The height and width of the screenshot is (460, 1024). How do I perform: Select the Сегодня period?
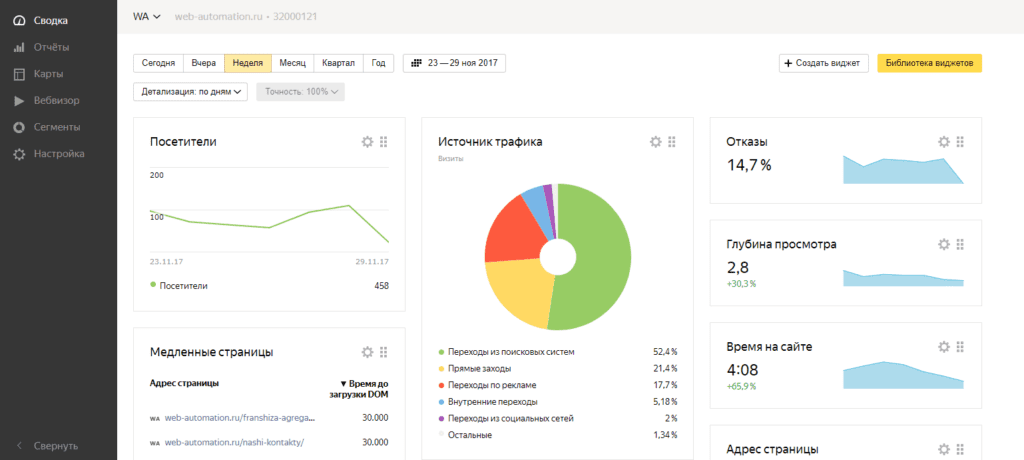[x=158, y=63]
